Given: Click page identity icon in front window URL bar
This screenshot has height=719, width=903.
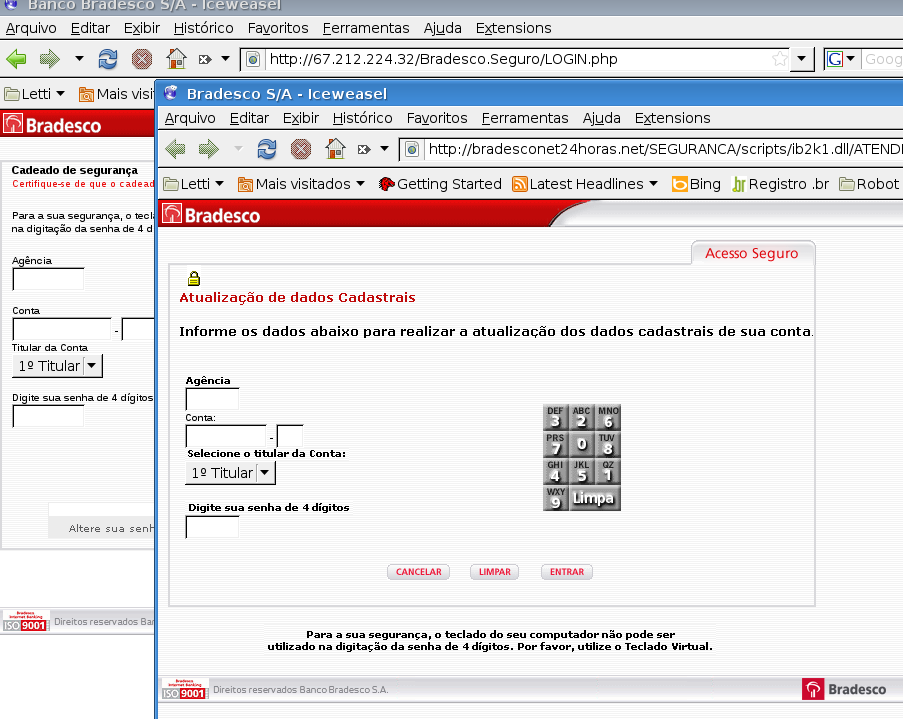Looking at the screenshot, I should coord(412,150).
